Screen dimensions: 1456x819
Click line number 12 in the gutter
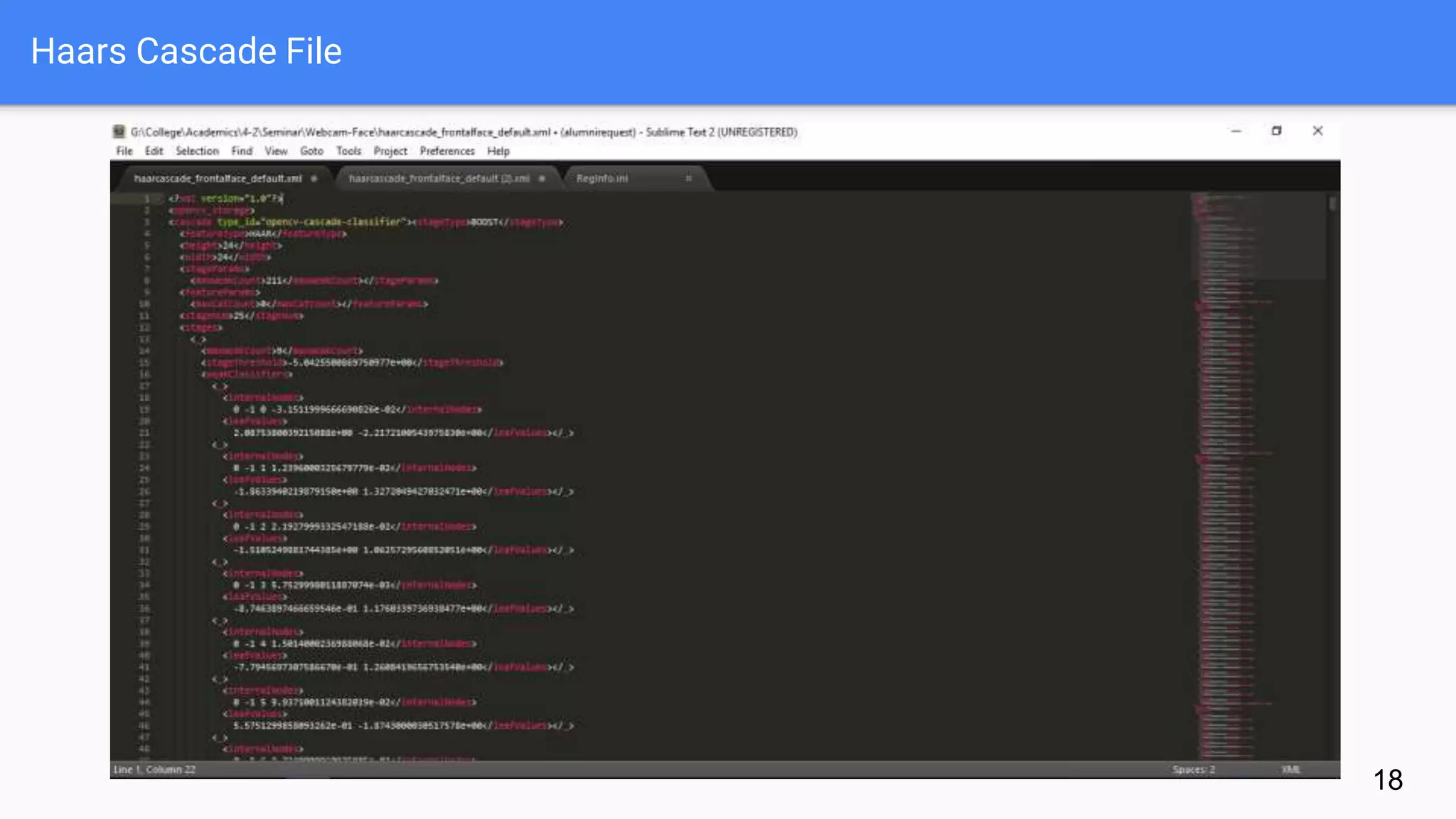144,328
